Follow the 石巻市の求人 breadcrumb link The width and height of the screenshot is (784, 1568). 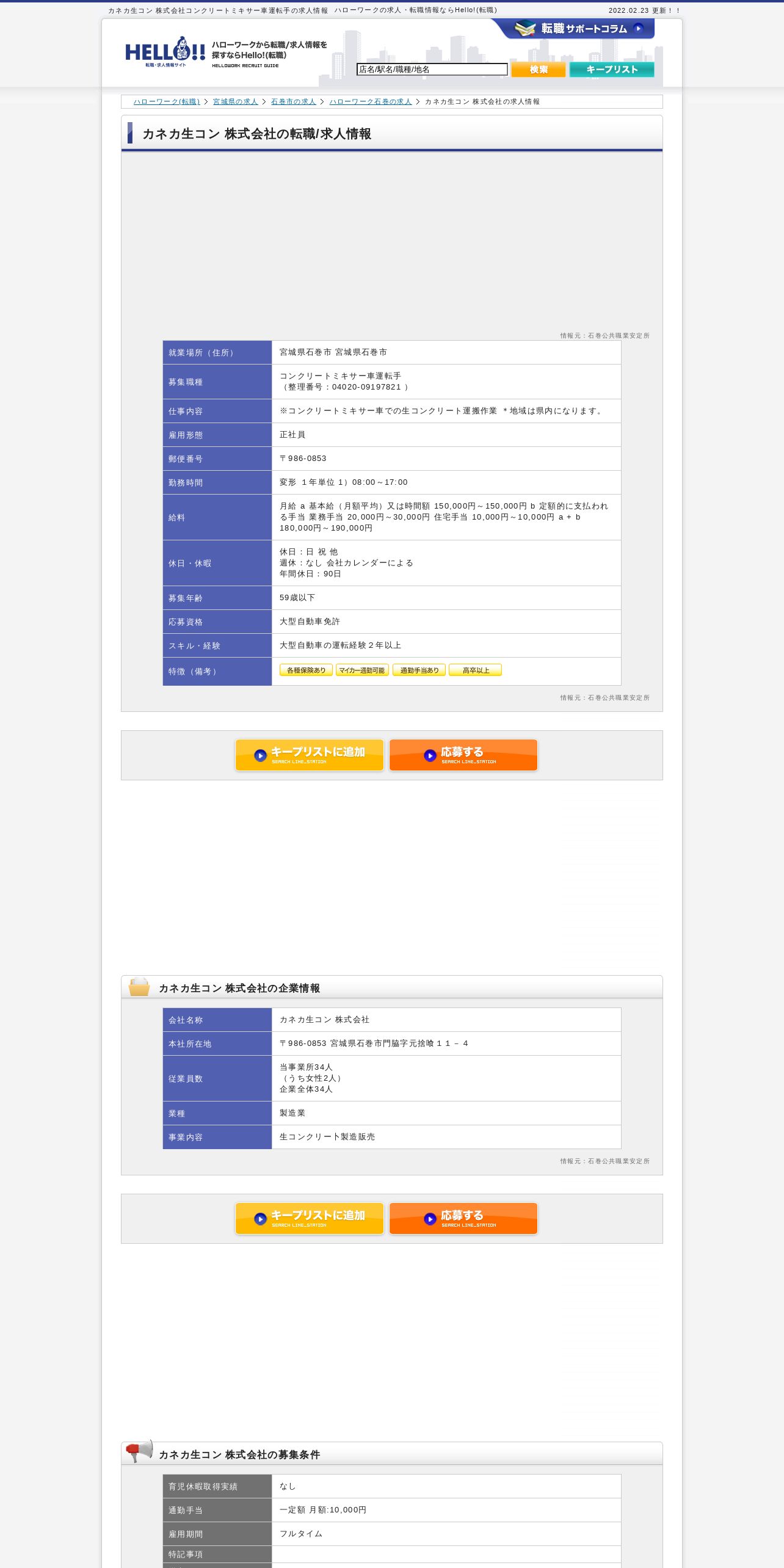tap(293, 102)
